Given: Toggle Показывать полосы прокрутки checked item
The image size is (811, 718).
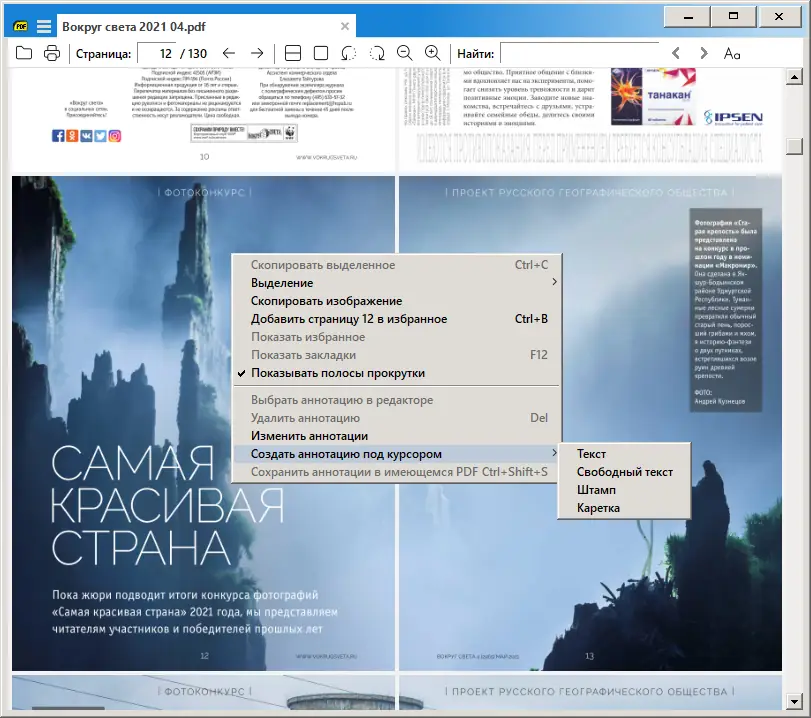Looking at the screenshot, I should (x=396, y=373).
